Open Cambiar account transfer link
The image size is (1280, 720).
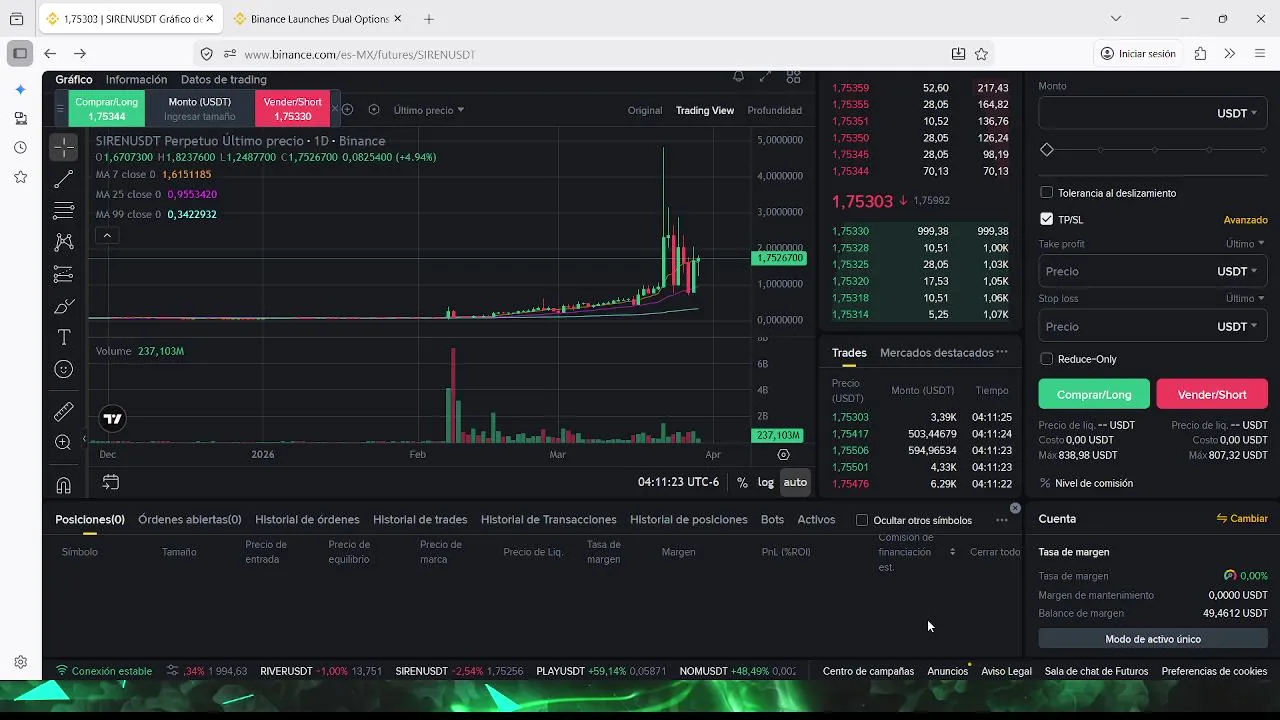click(x=1242, y=519)
